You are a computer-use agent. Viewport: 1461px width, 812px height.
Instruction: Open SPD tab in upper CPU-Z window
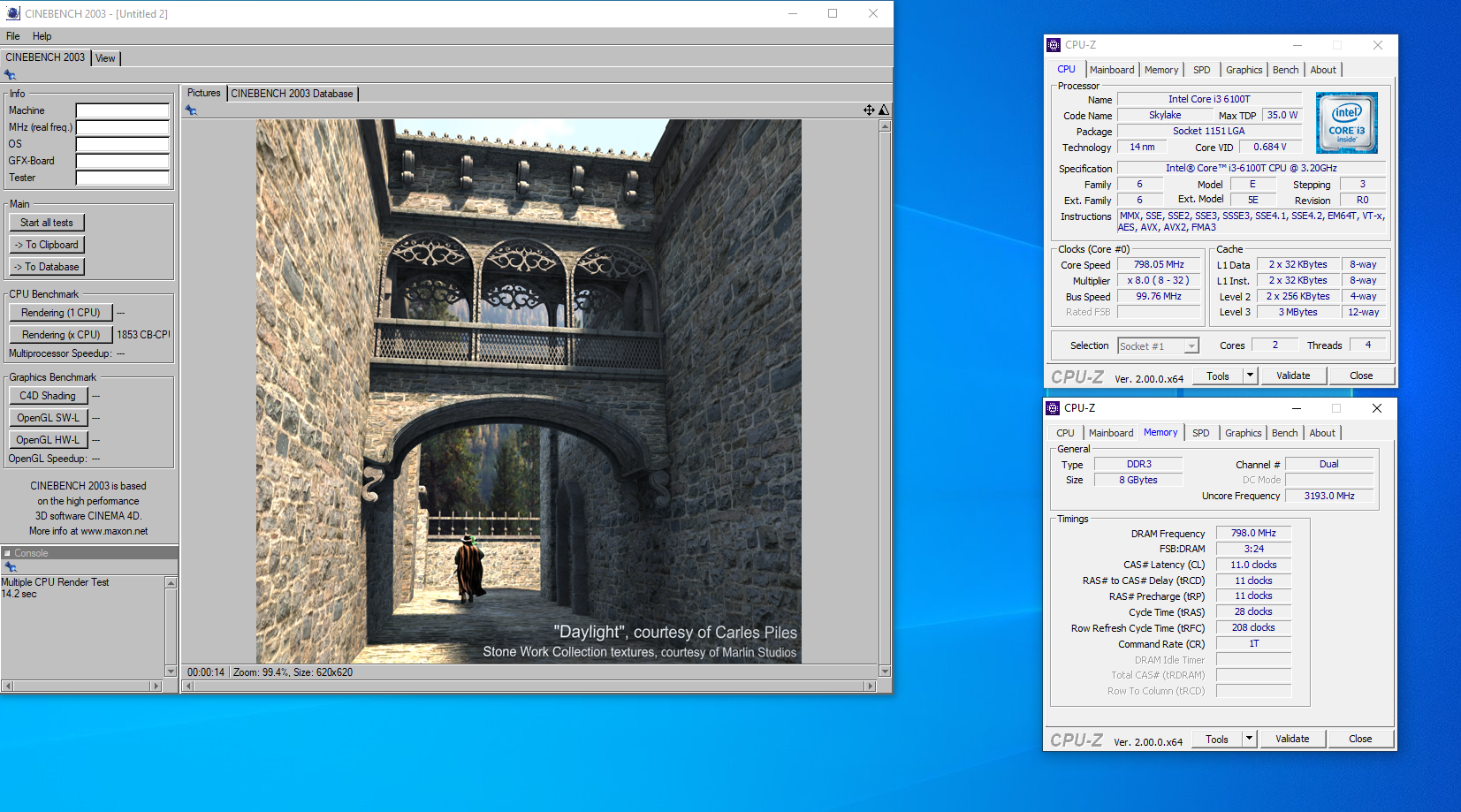tap(1202, 70)
